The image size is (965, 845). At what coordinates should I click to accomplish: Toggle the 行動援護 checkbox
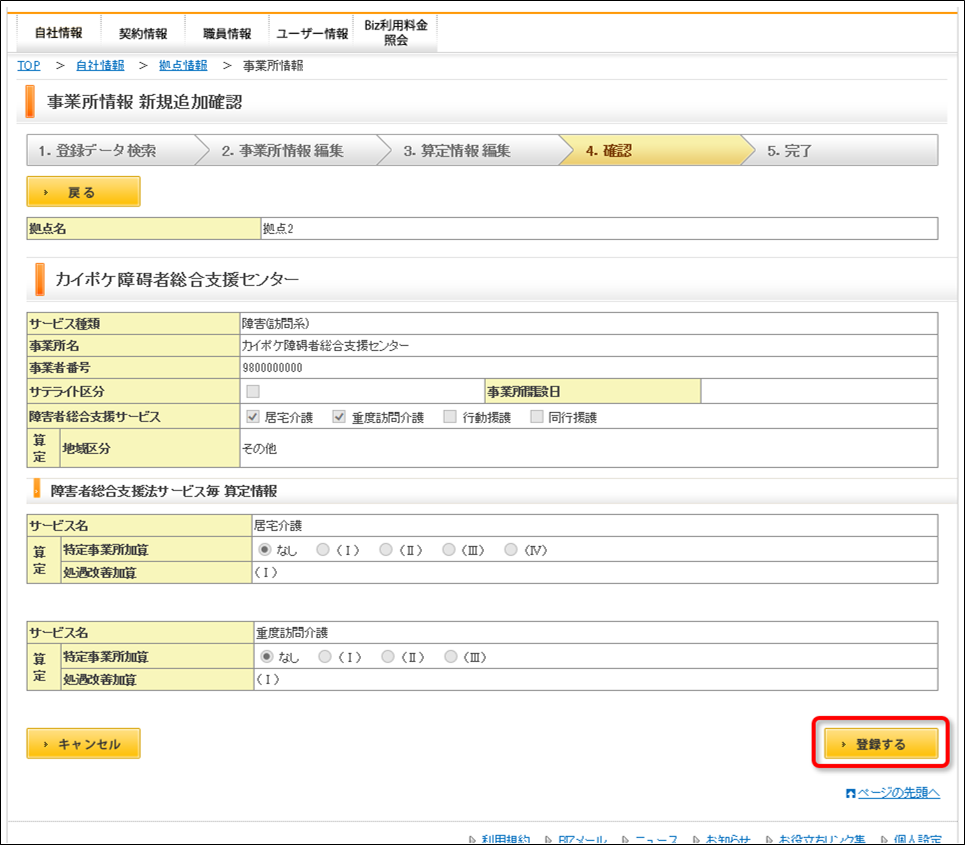click(x=450, y=417)
